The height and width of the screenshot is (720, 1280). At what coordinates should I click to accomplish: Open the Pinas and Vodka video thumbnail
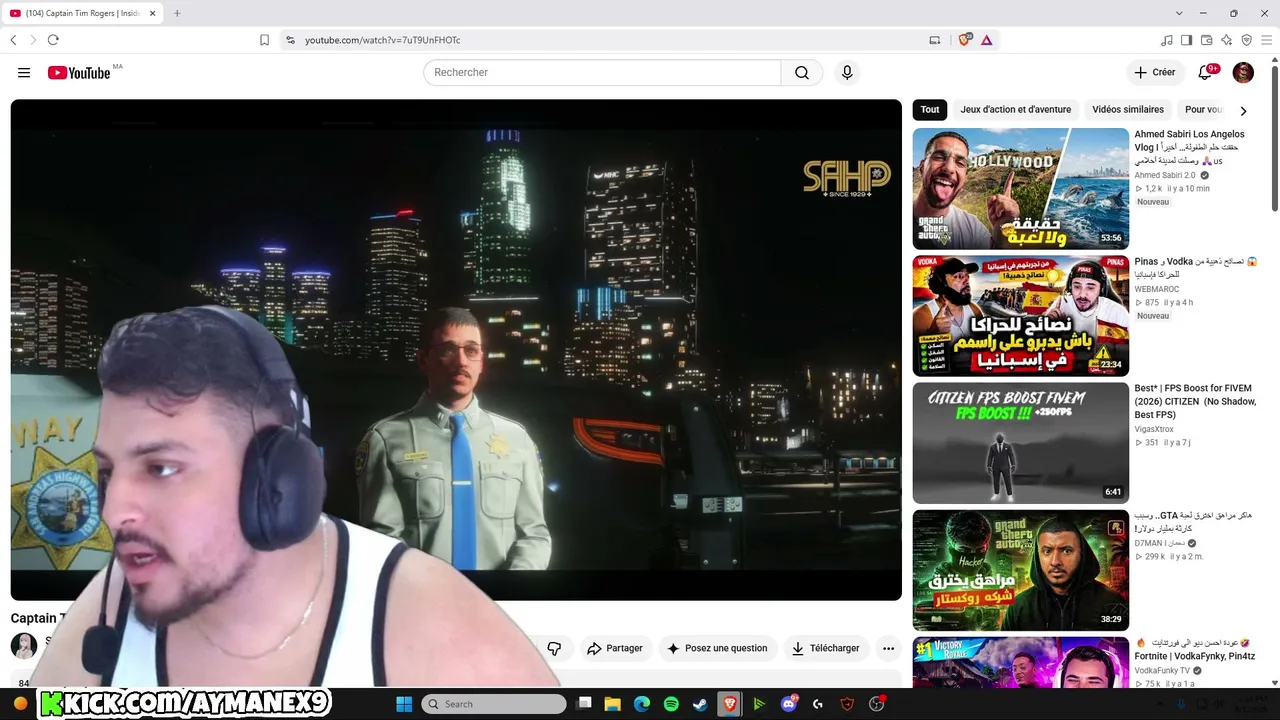tap(1020, 315)
